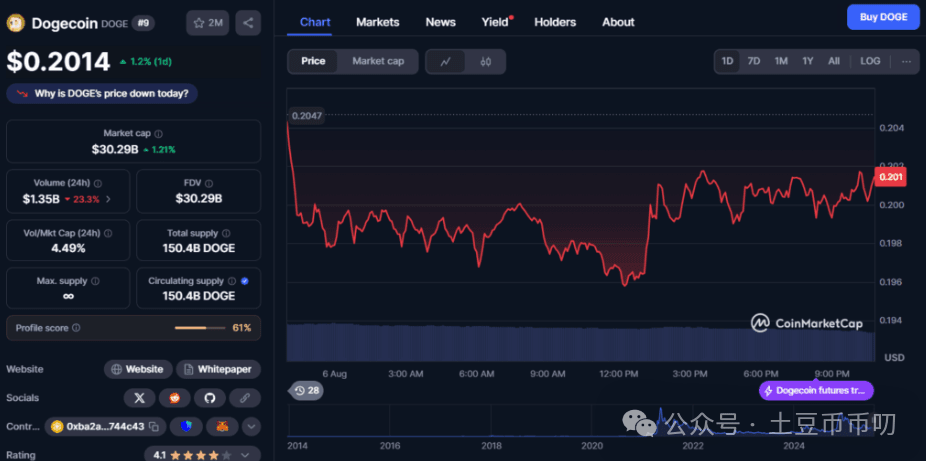
Task: Open the Whitepaper link
Action: [219, 370]
